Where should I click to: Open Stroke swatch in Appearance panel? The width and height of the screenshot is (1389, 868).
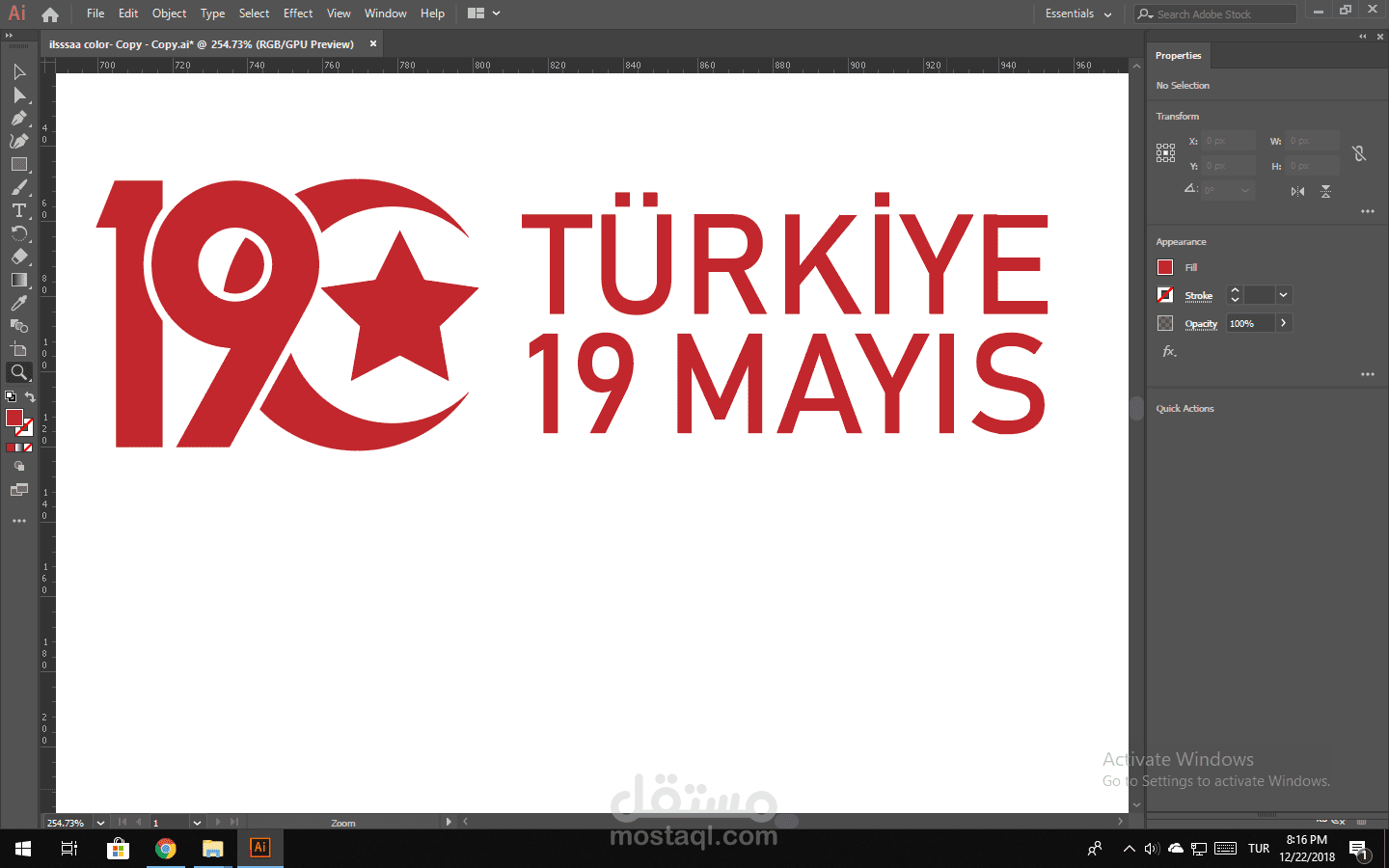point(1165,295)
